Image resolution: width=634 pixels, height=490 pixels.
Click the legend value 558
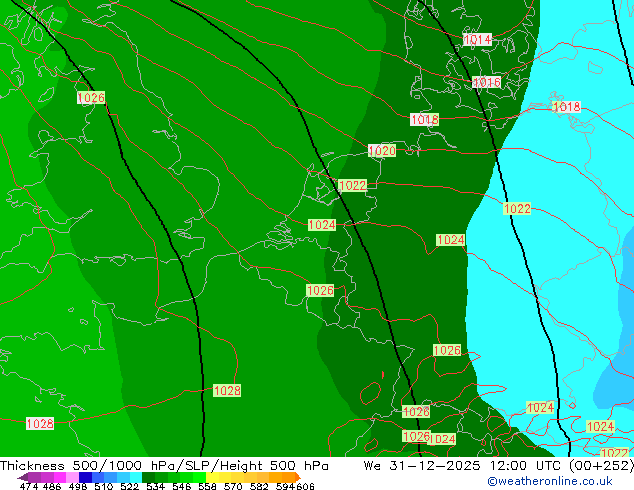tap(207, 486)
